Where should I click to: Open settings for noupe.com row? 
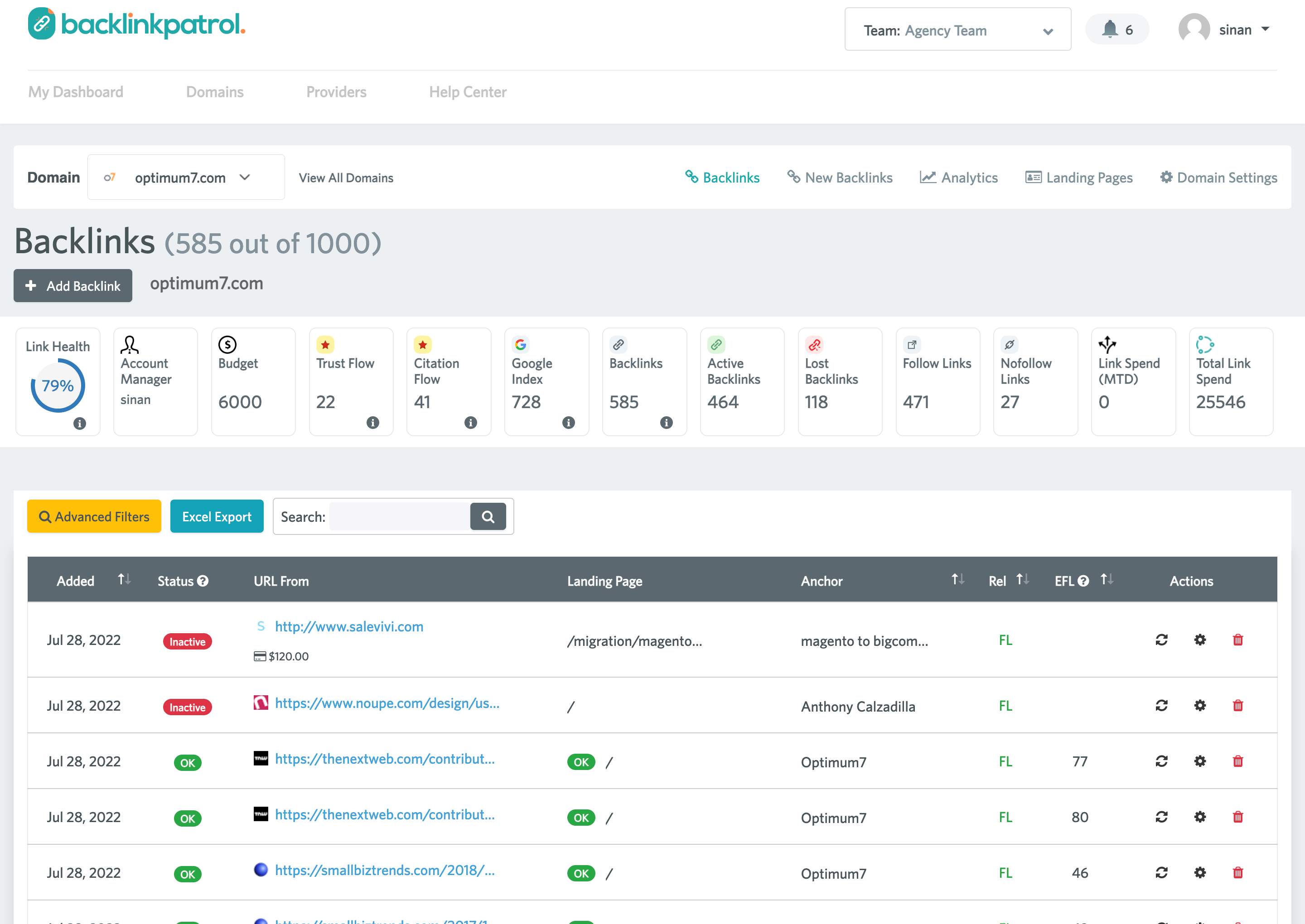tap(1200, 706)
